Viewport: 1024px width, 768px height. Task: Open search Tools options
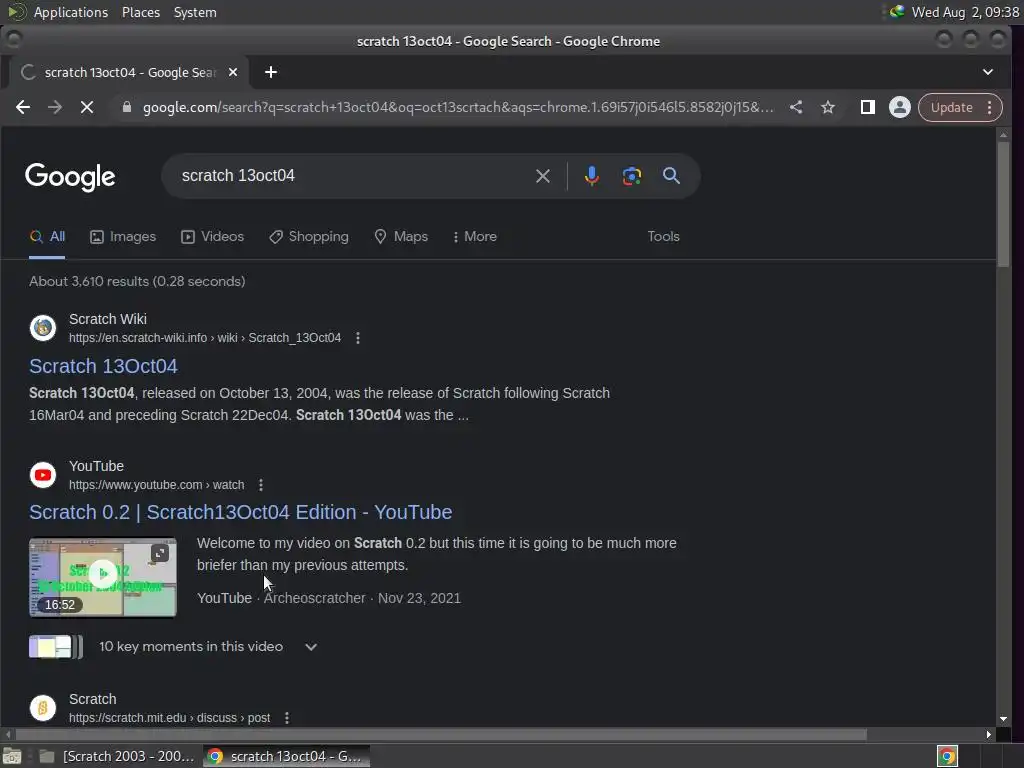tap(664, 236)
